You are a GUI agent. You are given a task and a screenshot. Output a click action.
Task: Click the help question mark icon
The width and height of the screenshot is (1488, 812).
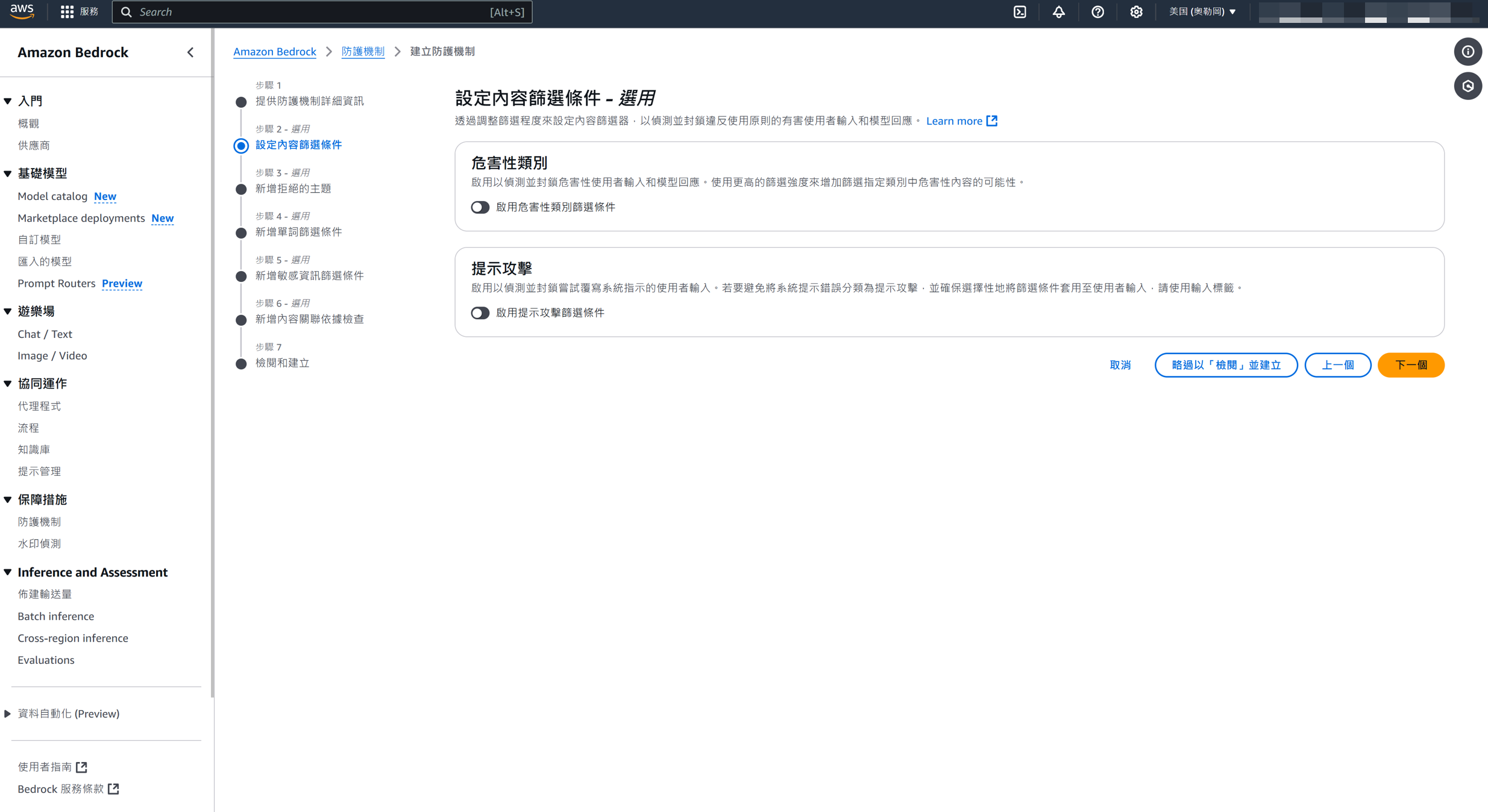[1097, 12]
